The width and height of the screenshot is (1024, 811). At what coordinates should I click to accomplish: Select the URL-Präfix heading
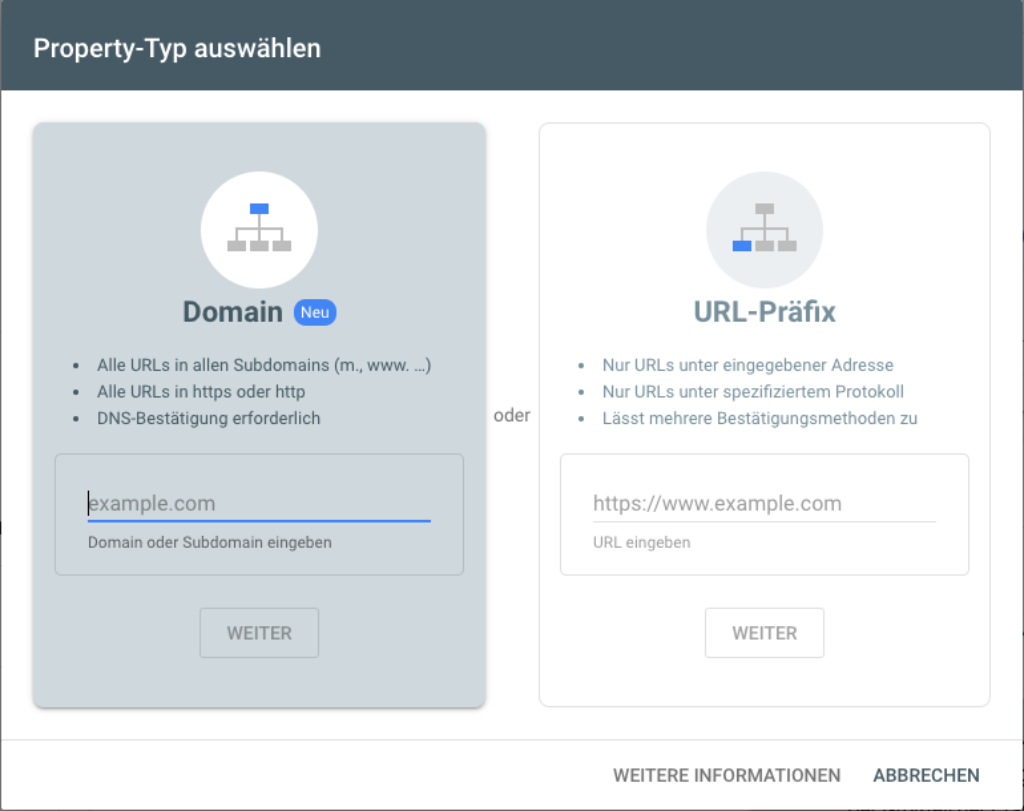[764, 312]
